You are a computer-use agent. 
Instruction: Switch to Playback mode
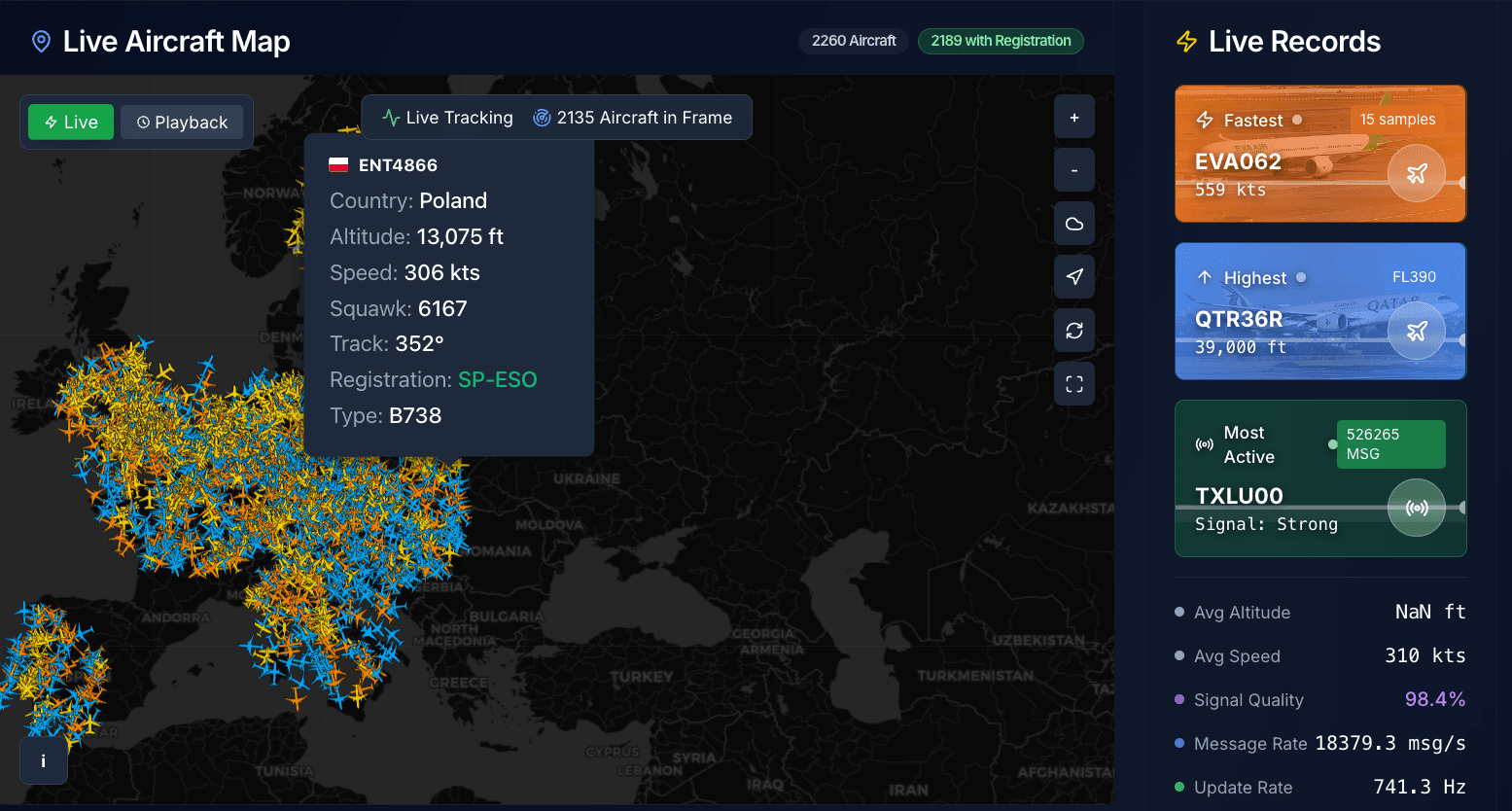click(182, 123)
